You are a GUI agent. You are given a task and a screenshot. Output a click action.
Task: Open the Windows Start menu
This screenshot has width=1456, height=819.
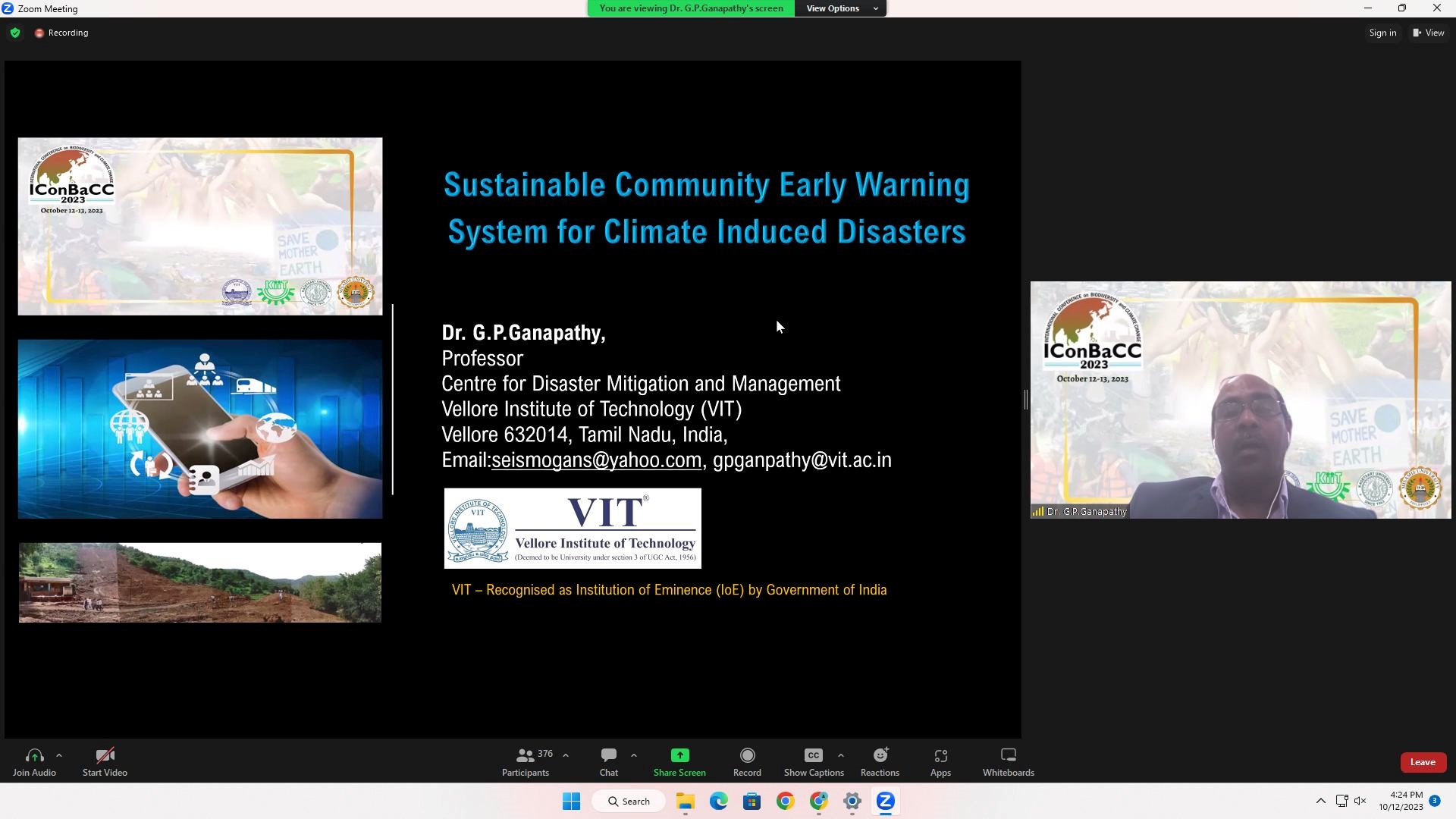(x=571, y=801)
